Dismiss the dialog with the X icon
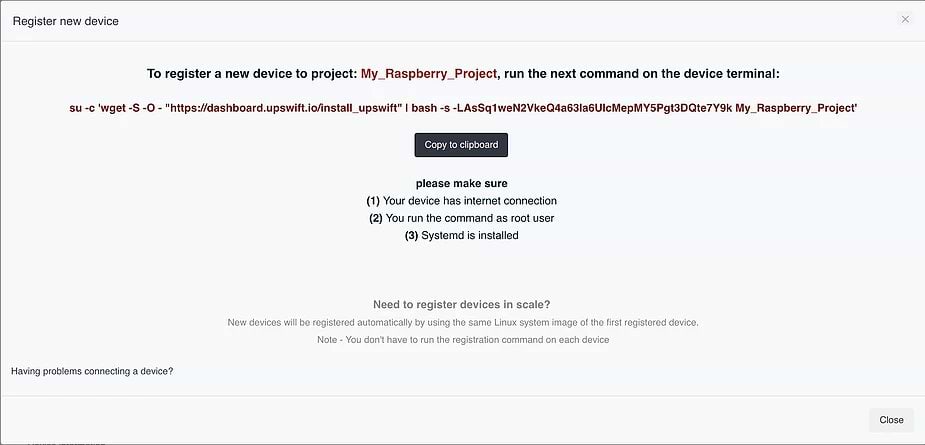Screen dimensions: 925x445 point(905,19)
